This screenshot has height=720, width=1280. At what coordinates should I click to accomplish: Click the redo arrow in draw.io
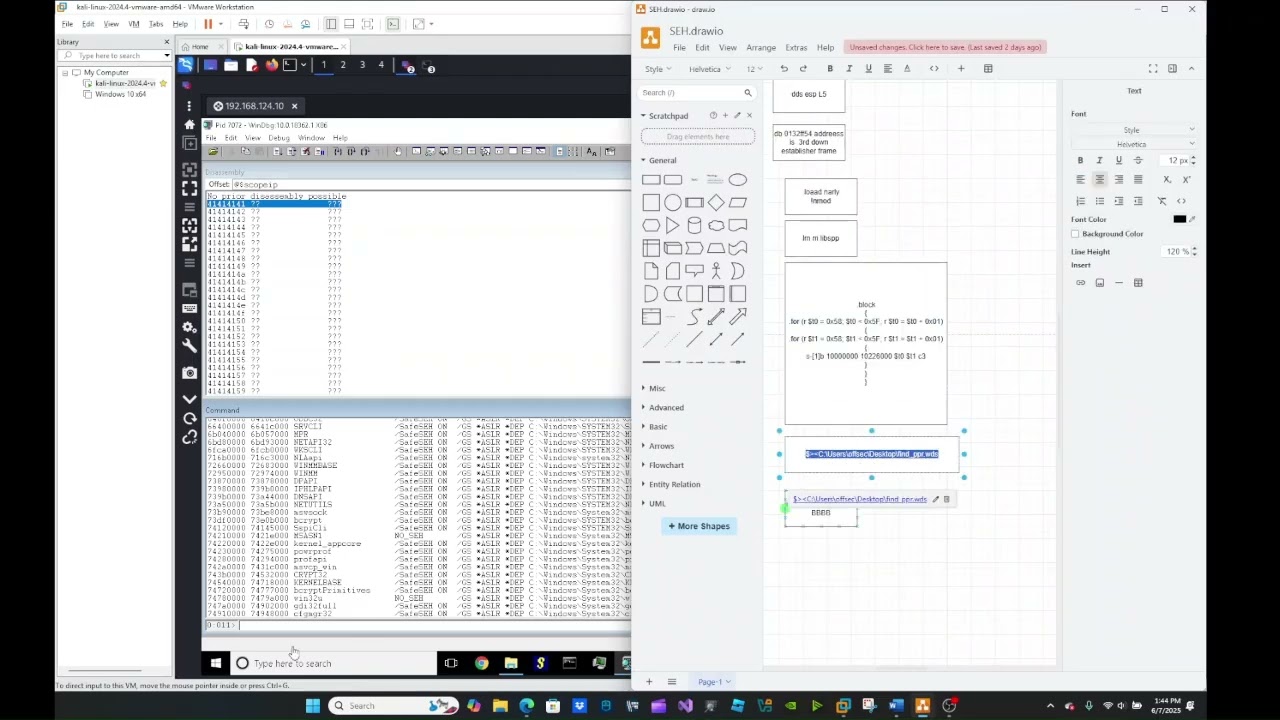(x=803, y=69)
